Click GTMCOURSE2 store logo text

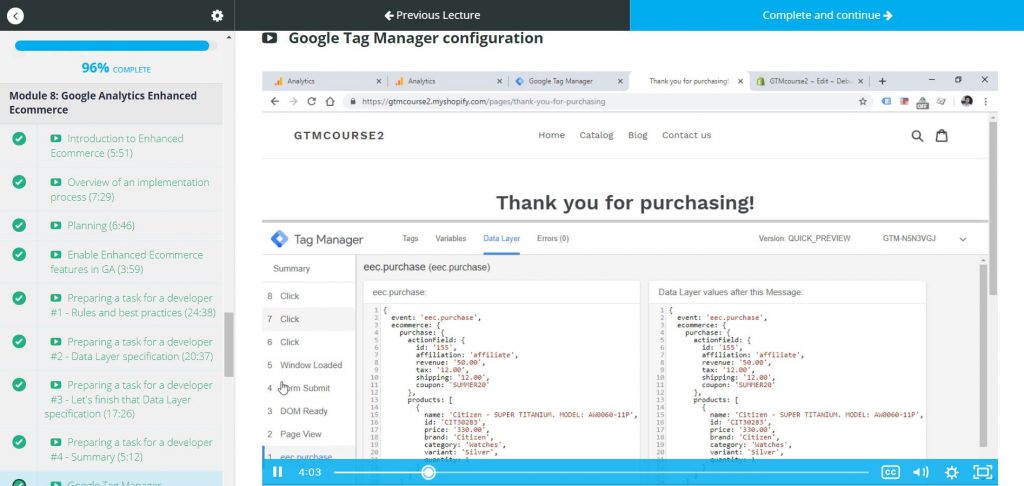[339, 136]
